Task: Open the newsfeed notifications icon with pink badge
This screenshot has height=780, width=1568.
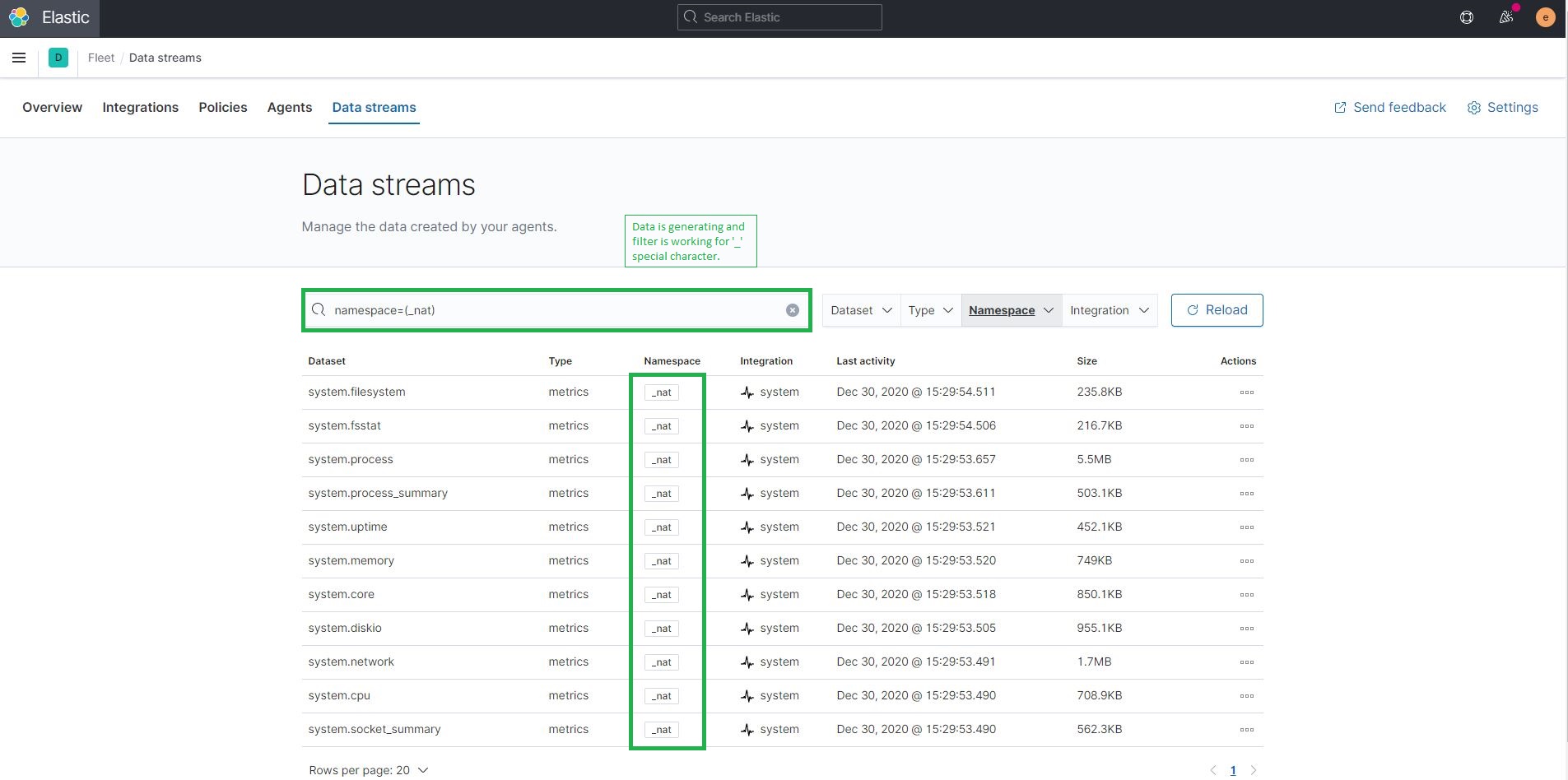Action: 1505,17
